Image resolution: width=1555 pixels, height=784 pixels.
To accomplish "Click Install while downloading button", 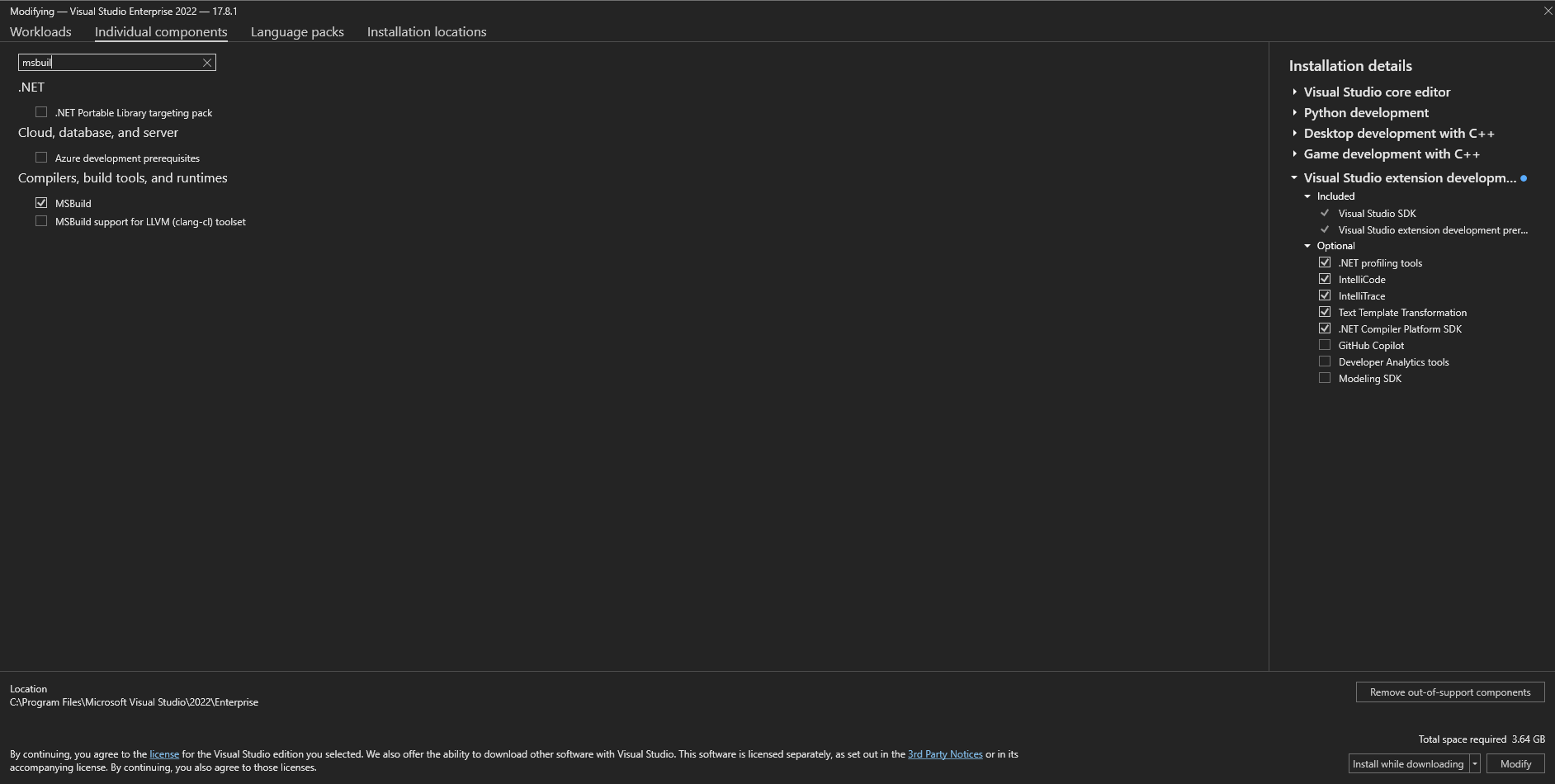I will click(x=1408, y=764).
